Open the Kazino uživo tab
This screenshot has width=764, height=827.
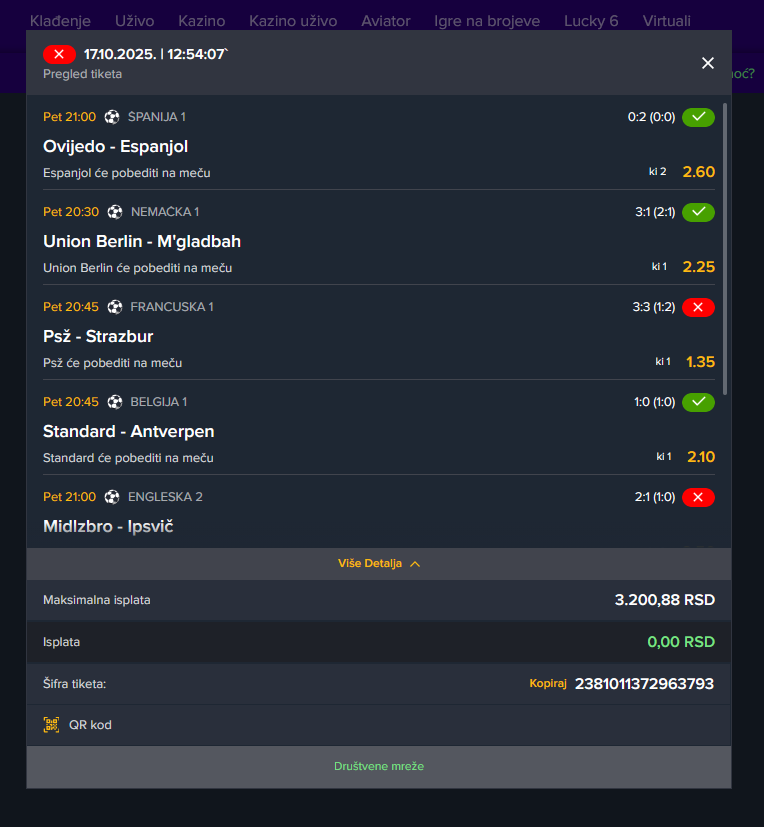pos(293,21)
